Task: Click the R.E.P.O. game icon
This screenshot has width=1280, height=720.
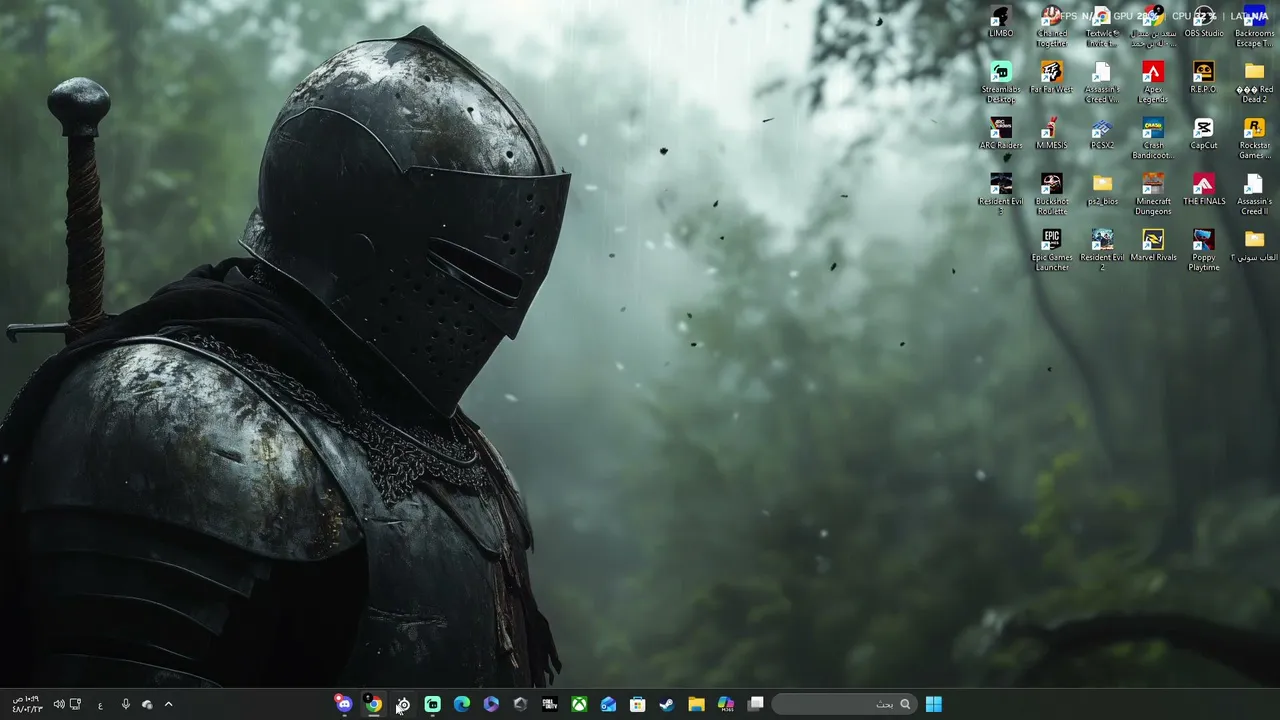Action: 1204,79
